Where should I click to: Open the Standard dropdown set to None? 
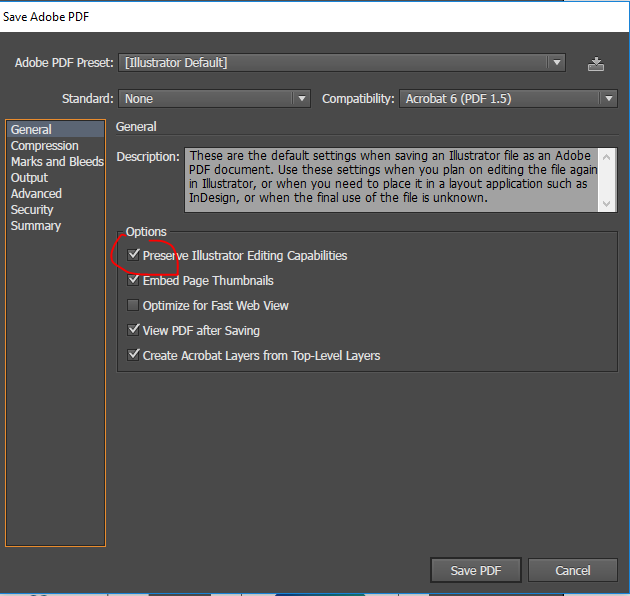pyautogui.click(x=214, y=98)
